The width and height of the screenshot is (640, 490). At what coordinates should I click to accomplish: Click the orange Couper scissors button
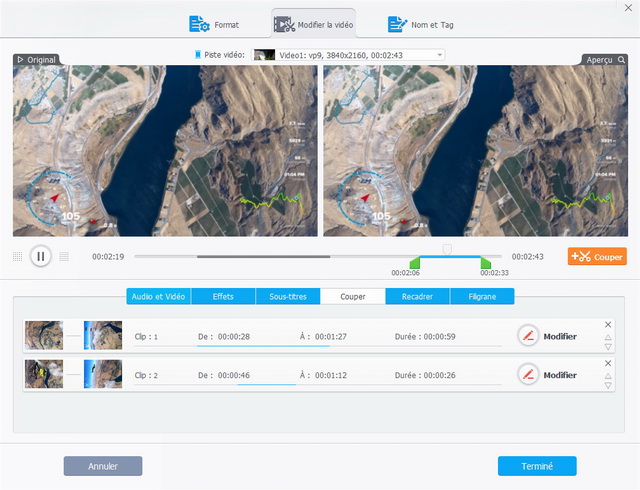point(597,257)
